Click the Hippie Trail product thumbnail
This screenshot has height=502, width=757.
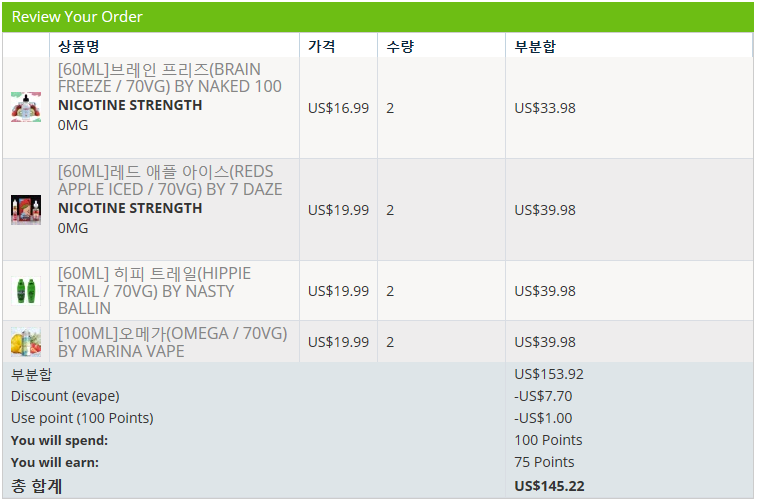[x=26, y=291]
